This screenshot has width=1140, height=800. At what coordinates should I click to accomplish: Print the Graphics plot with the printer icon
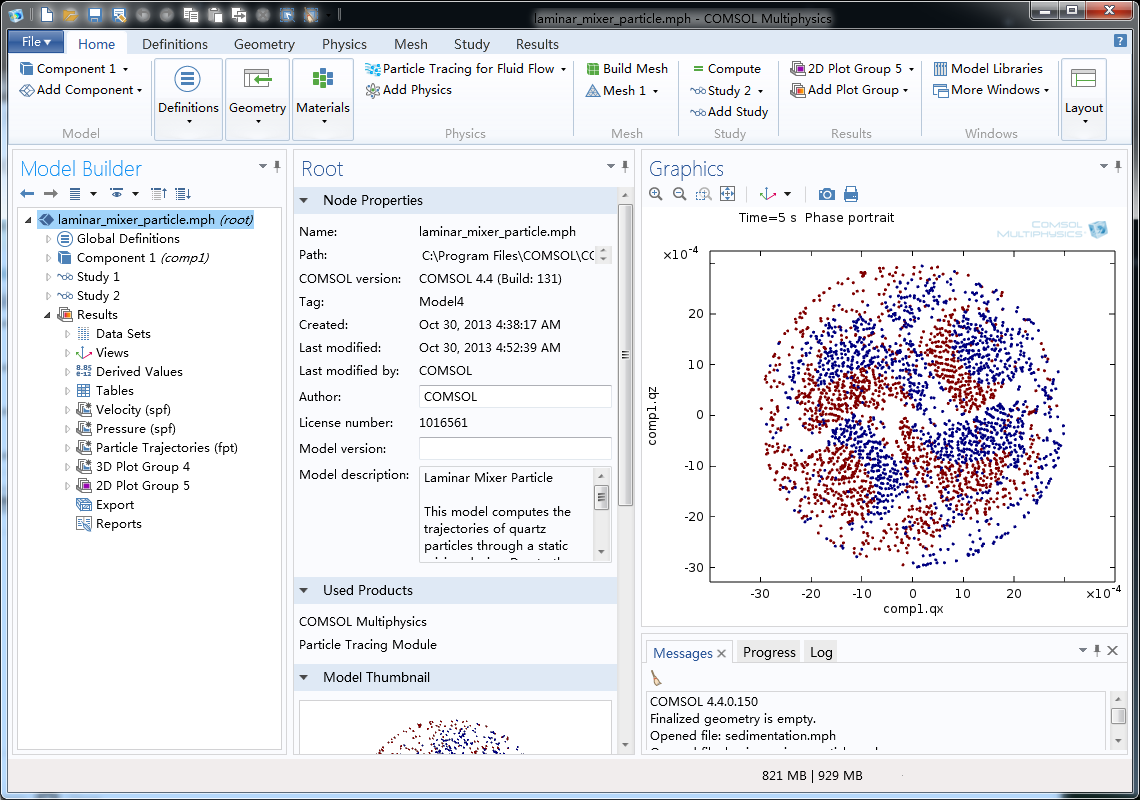[851, 194]
